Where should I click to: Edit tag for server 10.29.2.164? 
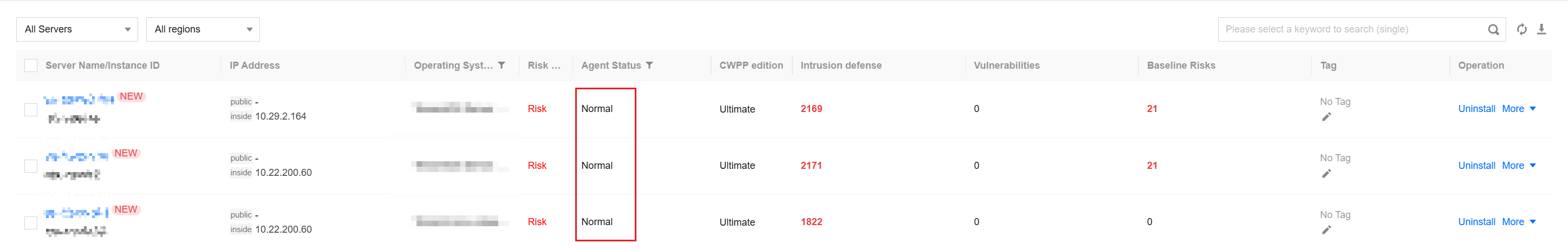(x=1326, y=117)
